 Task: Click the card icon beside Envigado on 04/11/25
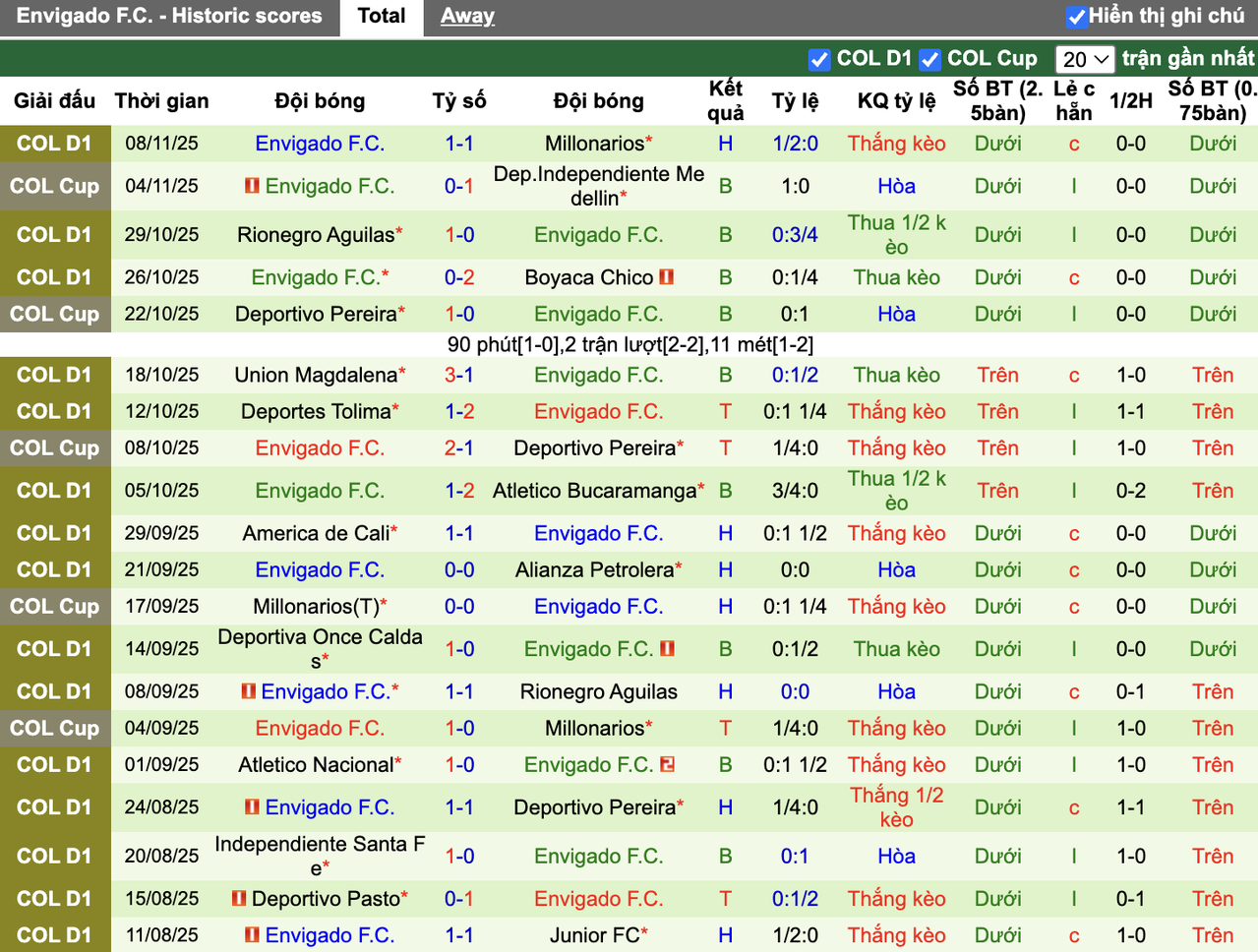pos(252,186)
